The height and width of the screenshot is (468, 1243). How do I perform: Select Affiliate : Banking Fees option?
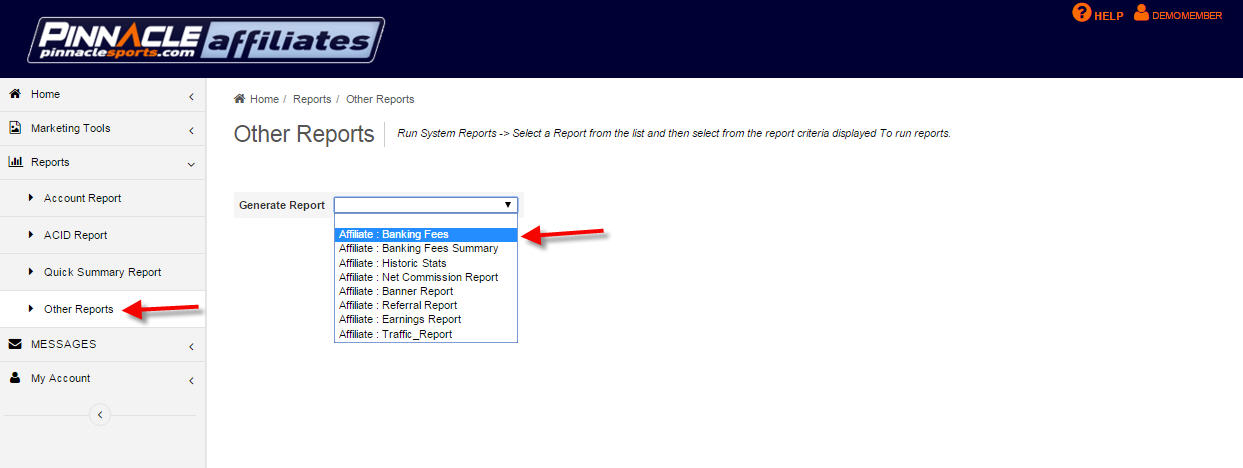pyautogui.click(x=426, y=235)
